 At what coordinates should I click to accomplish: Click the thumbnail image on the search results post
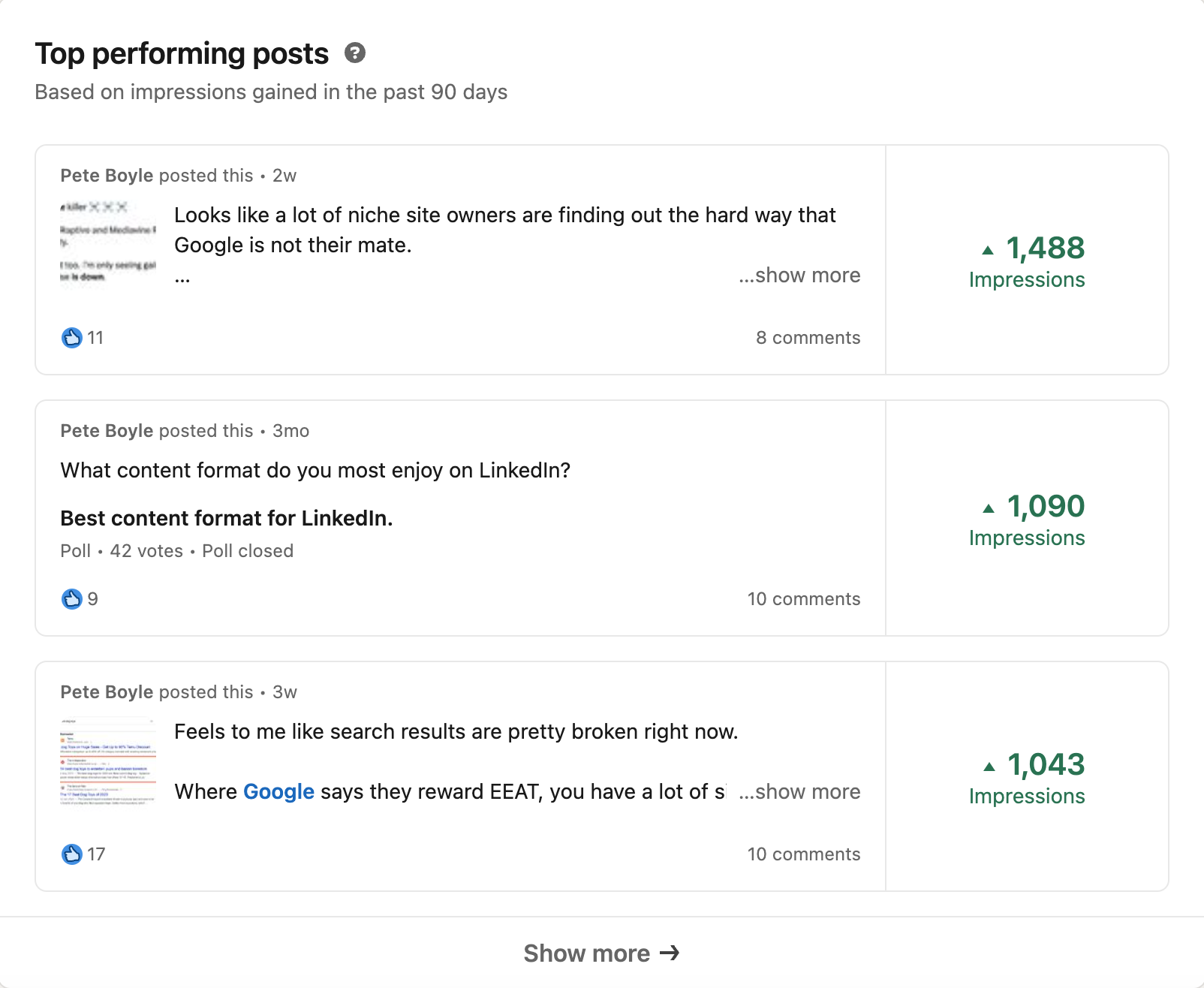tap(107, 761)
